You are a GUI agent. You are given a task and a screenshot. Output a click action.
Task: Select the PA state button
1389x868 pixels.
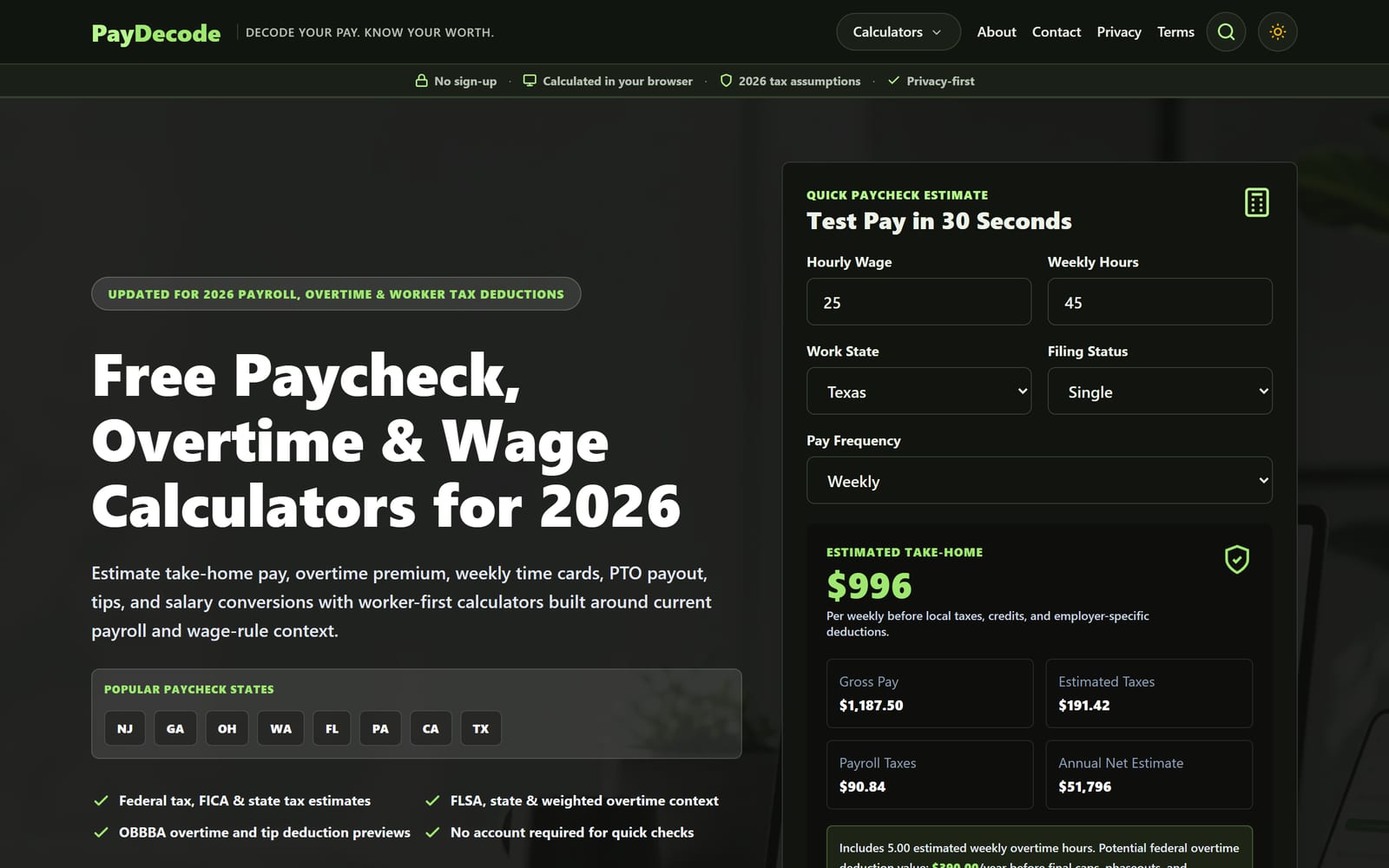pos(380,728)
